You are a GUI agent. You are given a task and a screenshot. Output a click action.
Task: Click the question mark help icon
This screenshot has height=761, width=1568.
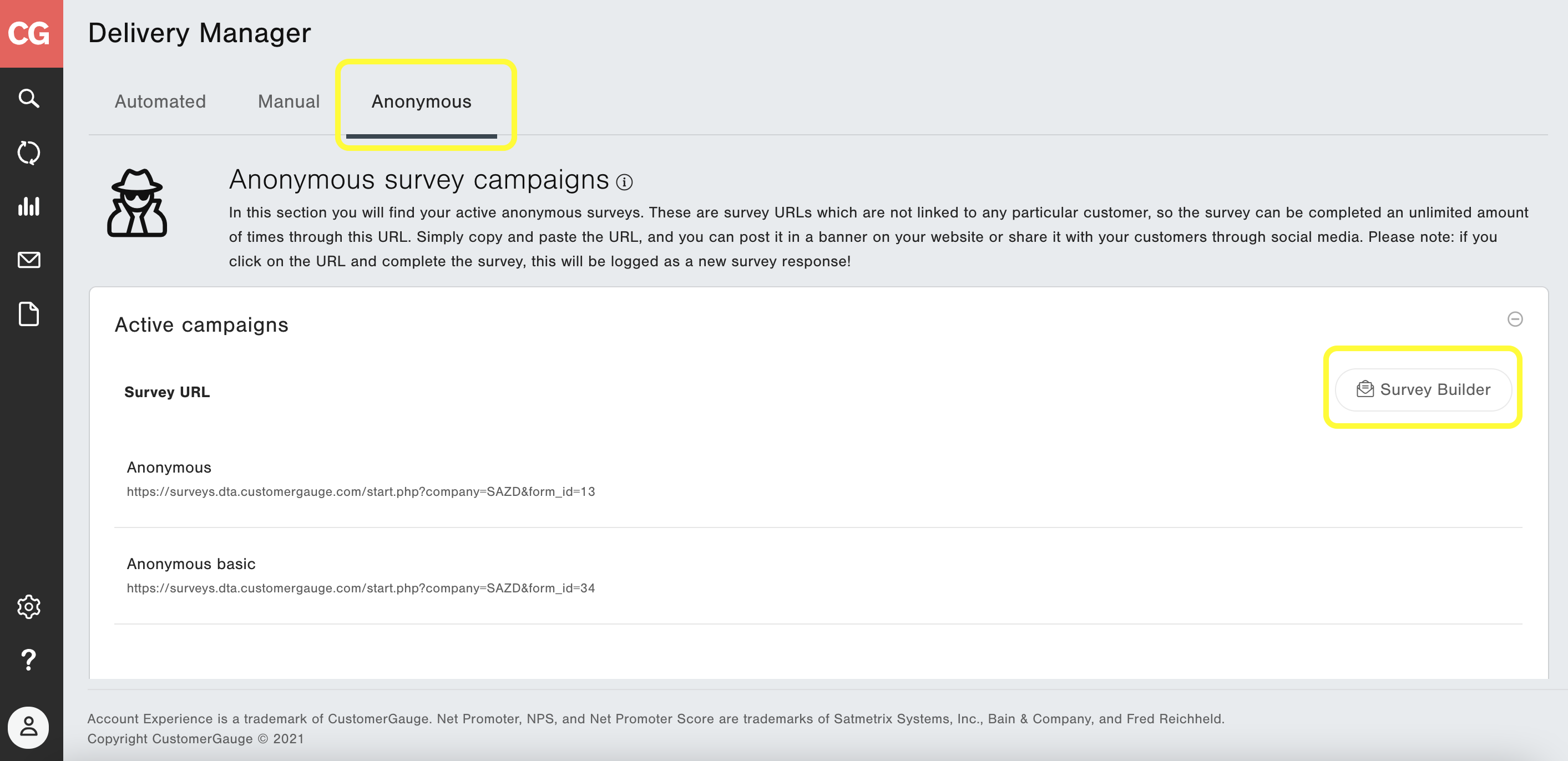[x=29, y=659]
